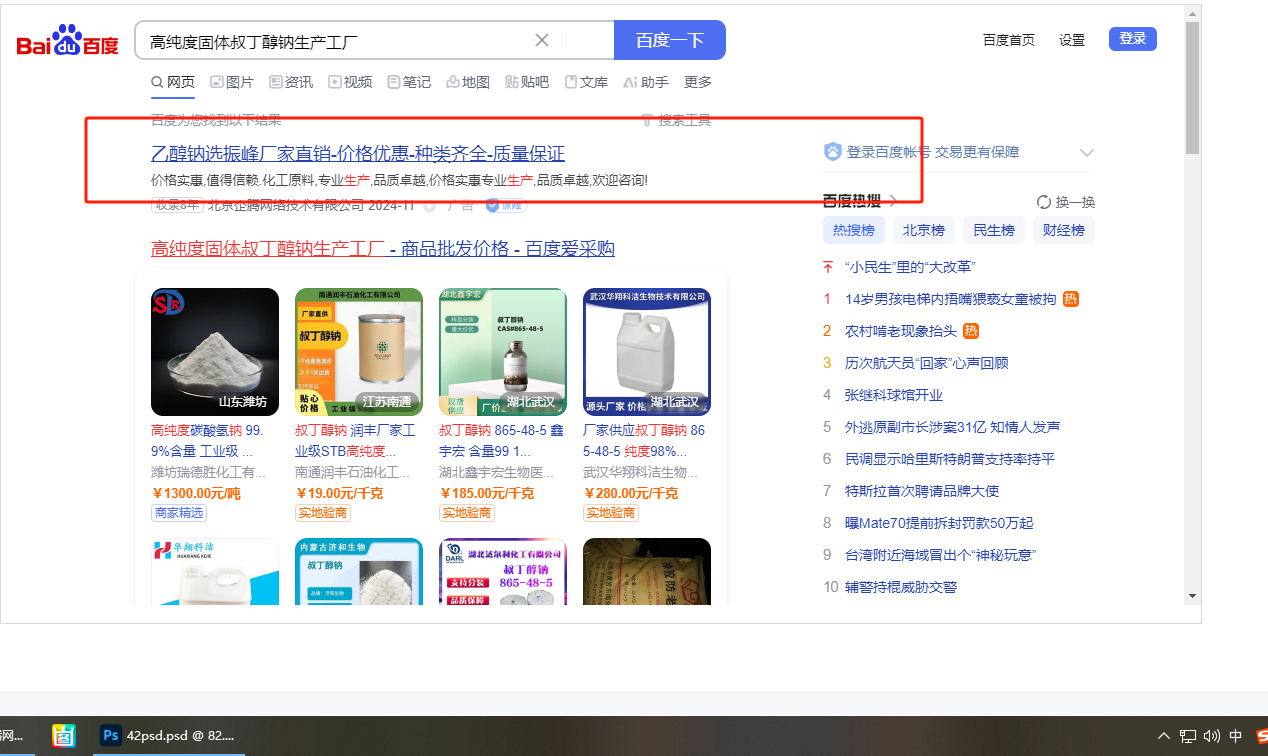Open the 湖北武汉 brown bottle product image
The image size is (1268, 756).
[503, 352]
